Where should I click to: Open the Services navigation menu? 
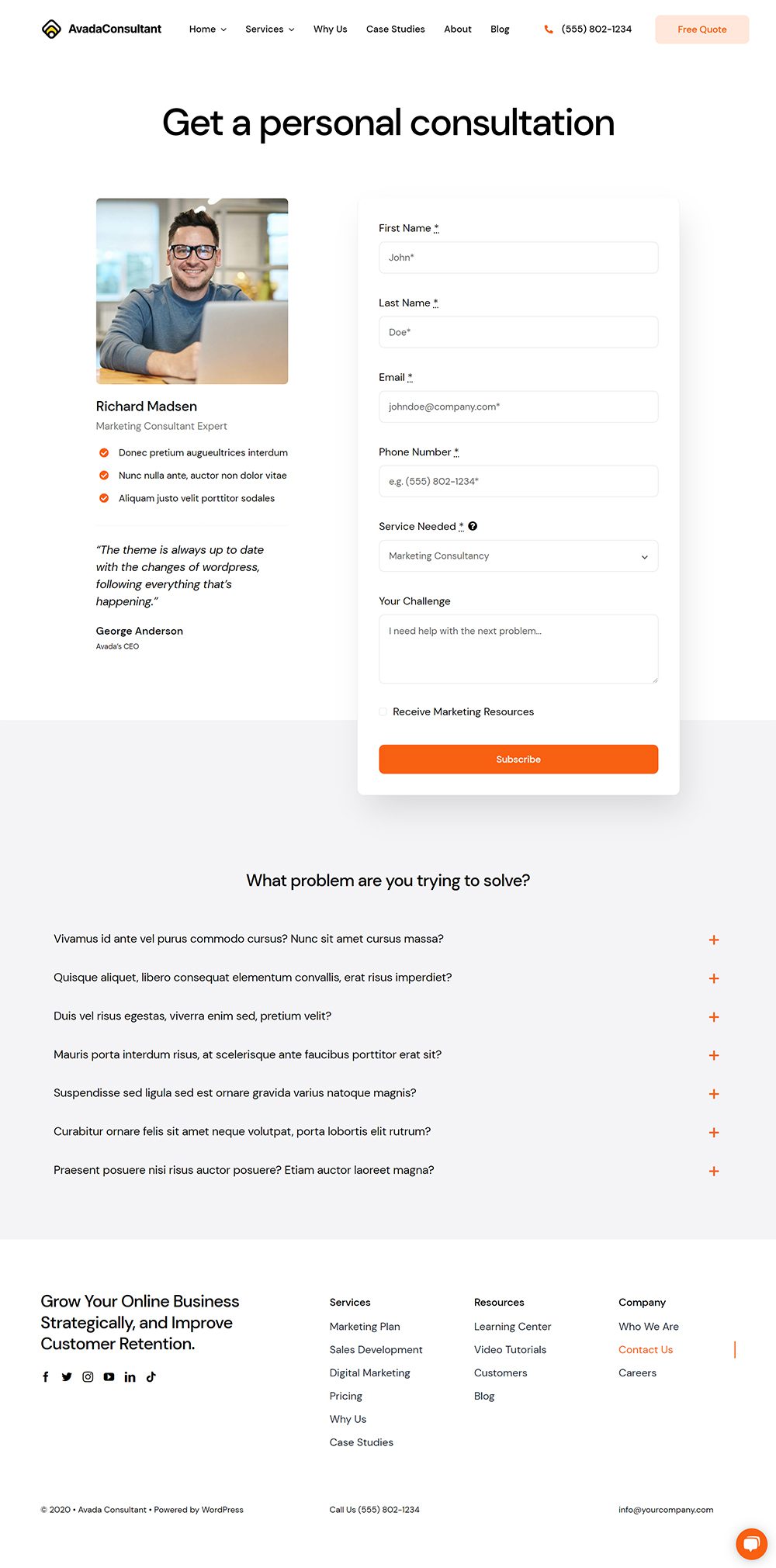(x=270, y=29)
